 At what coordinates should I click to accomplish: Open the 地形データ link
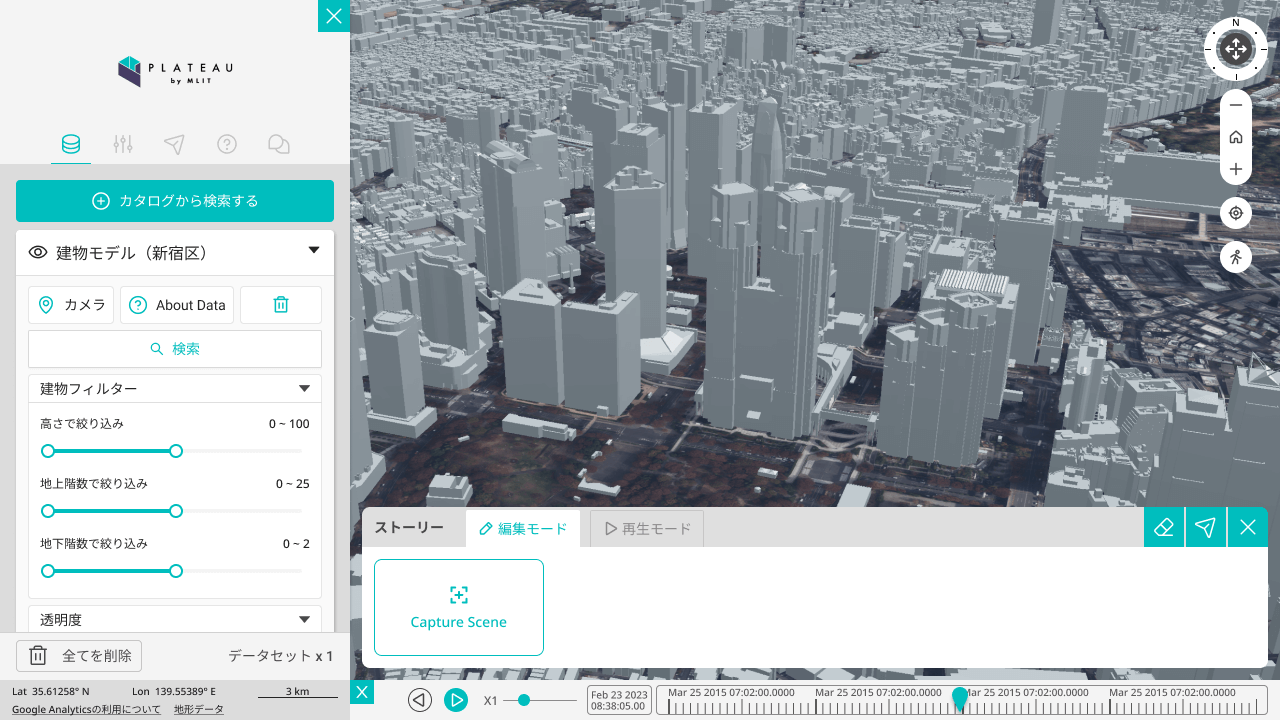click(199, 709)
